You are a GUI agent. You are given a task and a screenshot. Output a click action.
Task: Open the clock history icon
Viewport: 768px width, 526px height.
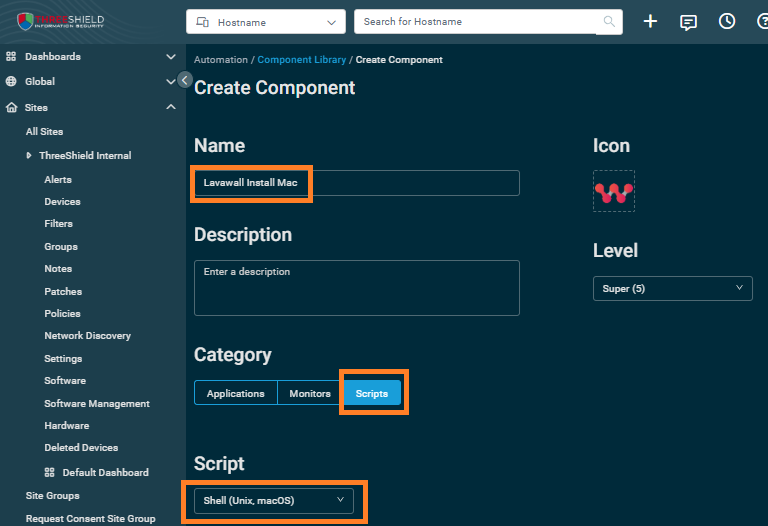tap(726, 22)
